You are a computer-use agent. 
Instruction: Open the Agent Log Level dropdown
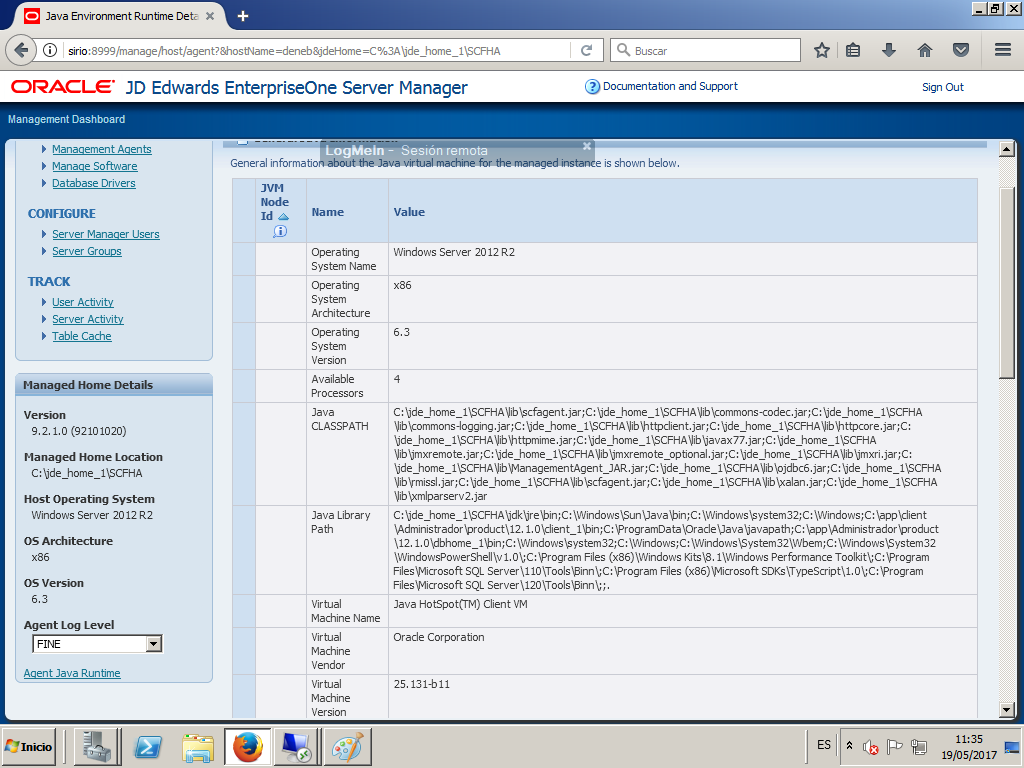click(97, 644)
